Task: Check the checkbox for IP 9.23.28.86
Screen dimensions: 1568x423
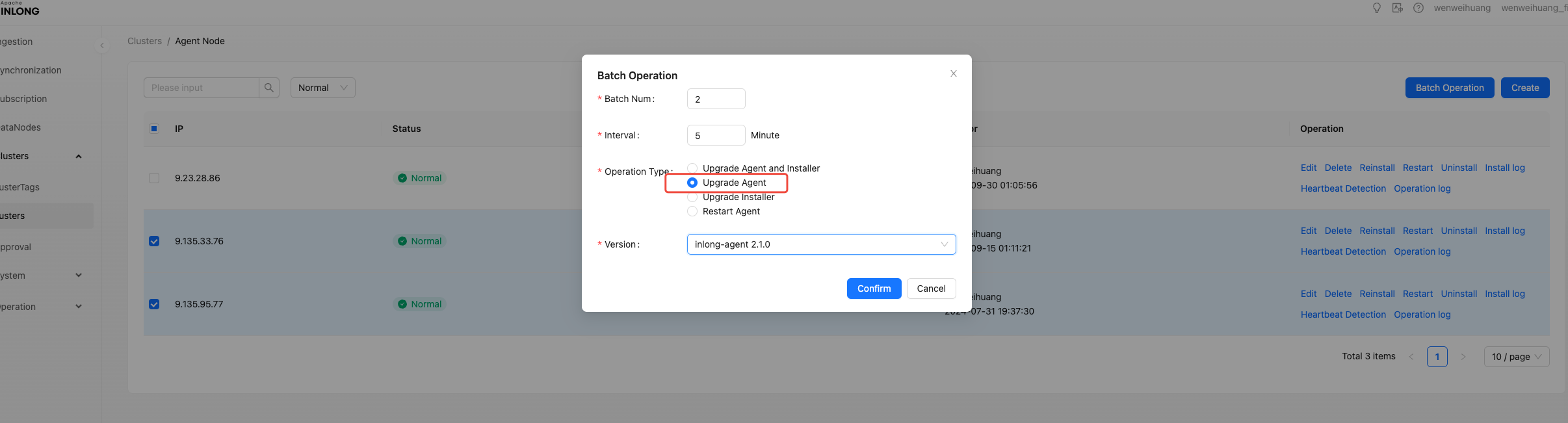Action: click(154, 178)
